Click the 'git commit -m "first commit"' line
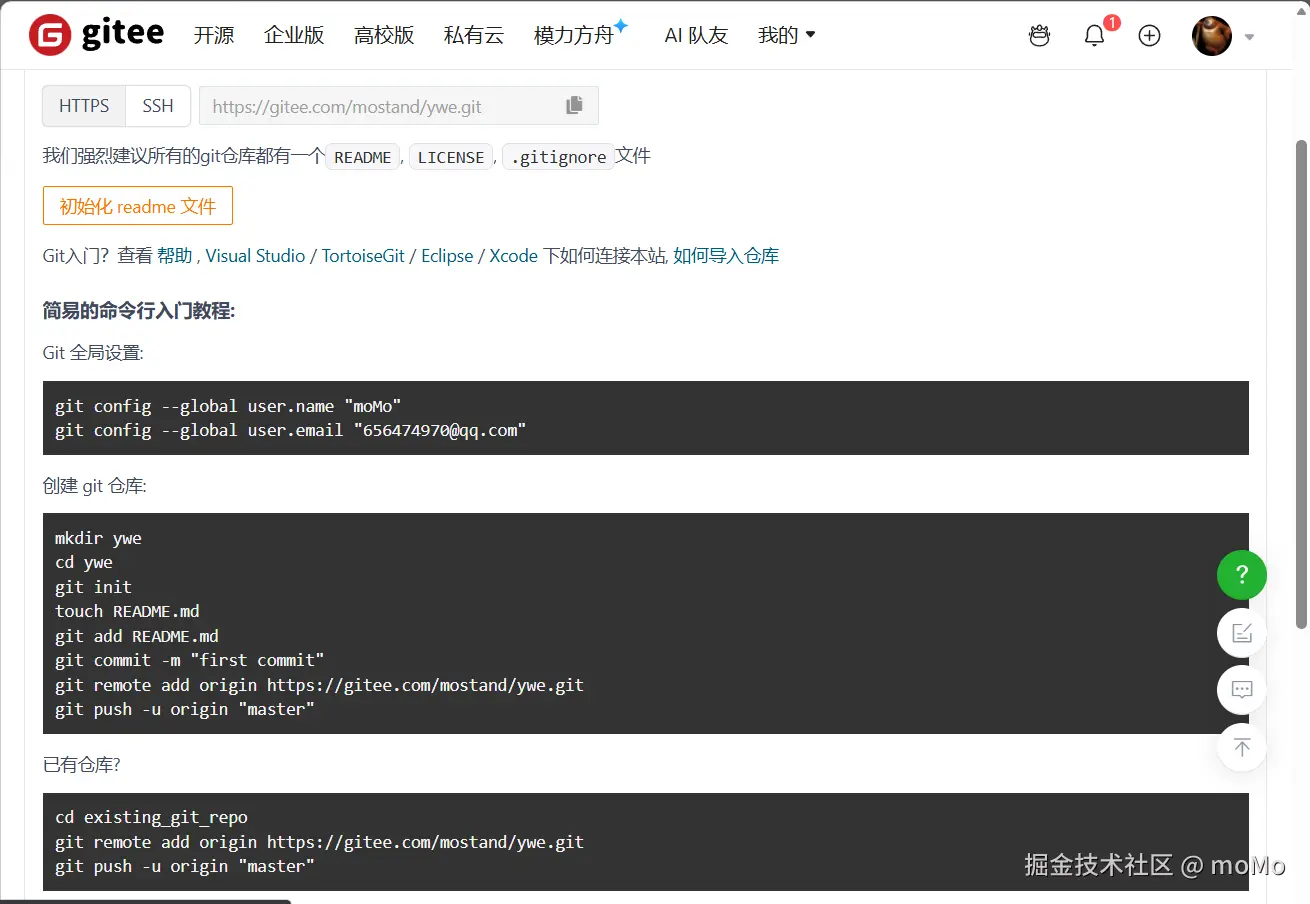Viewport: 1310px width, 904px height. (x=190, y=660)
